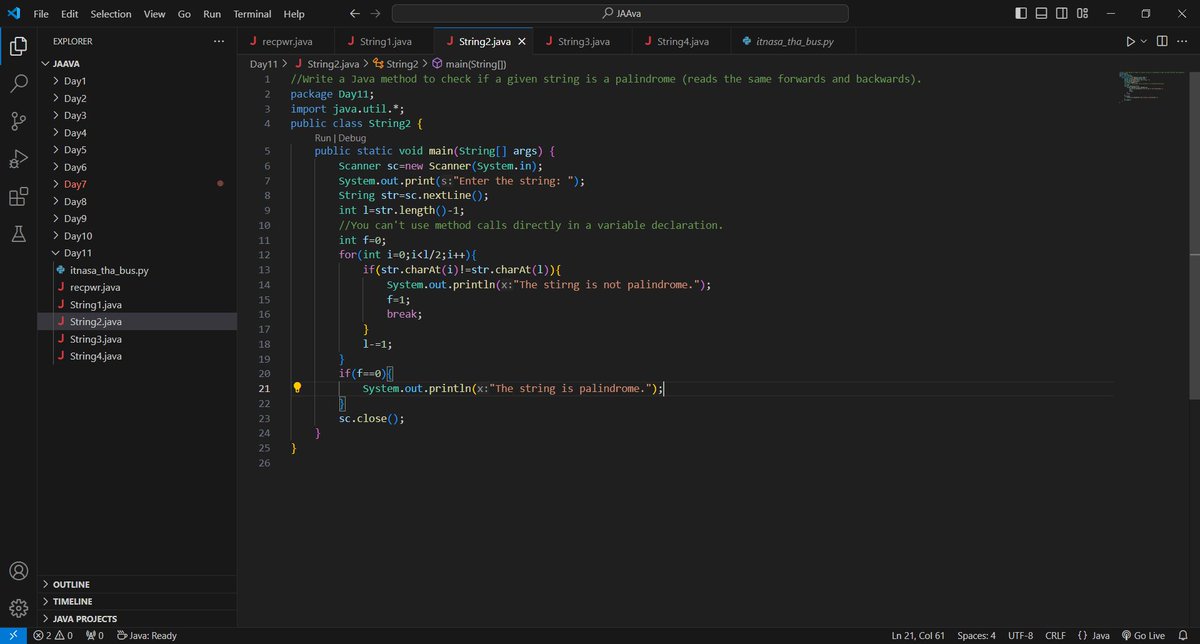Image resolution: width=1200 pixels, height=644 pixels.
Task: Toggle the bottom panel visibility
Action: 1041,14
